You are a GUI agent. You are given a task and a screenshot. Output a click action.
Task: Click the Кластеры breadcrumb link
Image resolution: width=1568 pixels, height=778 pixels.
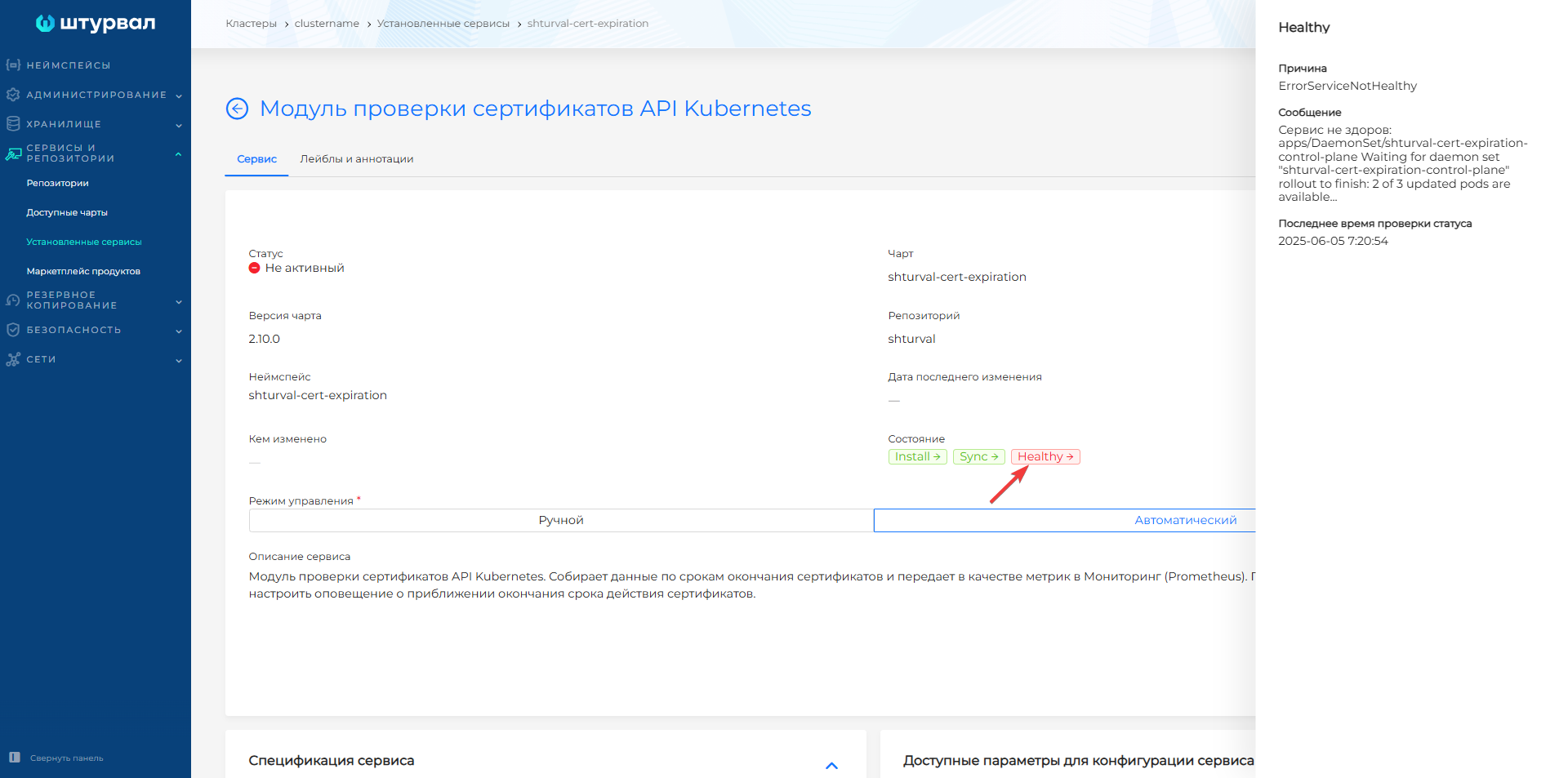point(251,23)
